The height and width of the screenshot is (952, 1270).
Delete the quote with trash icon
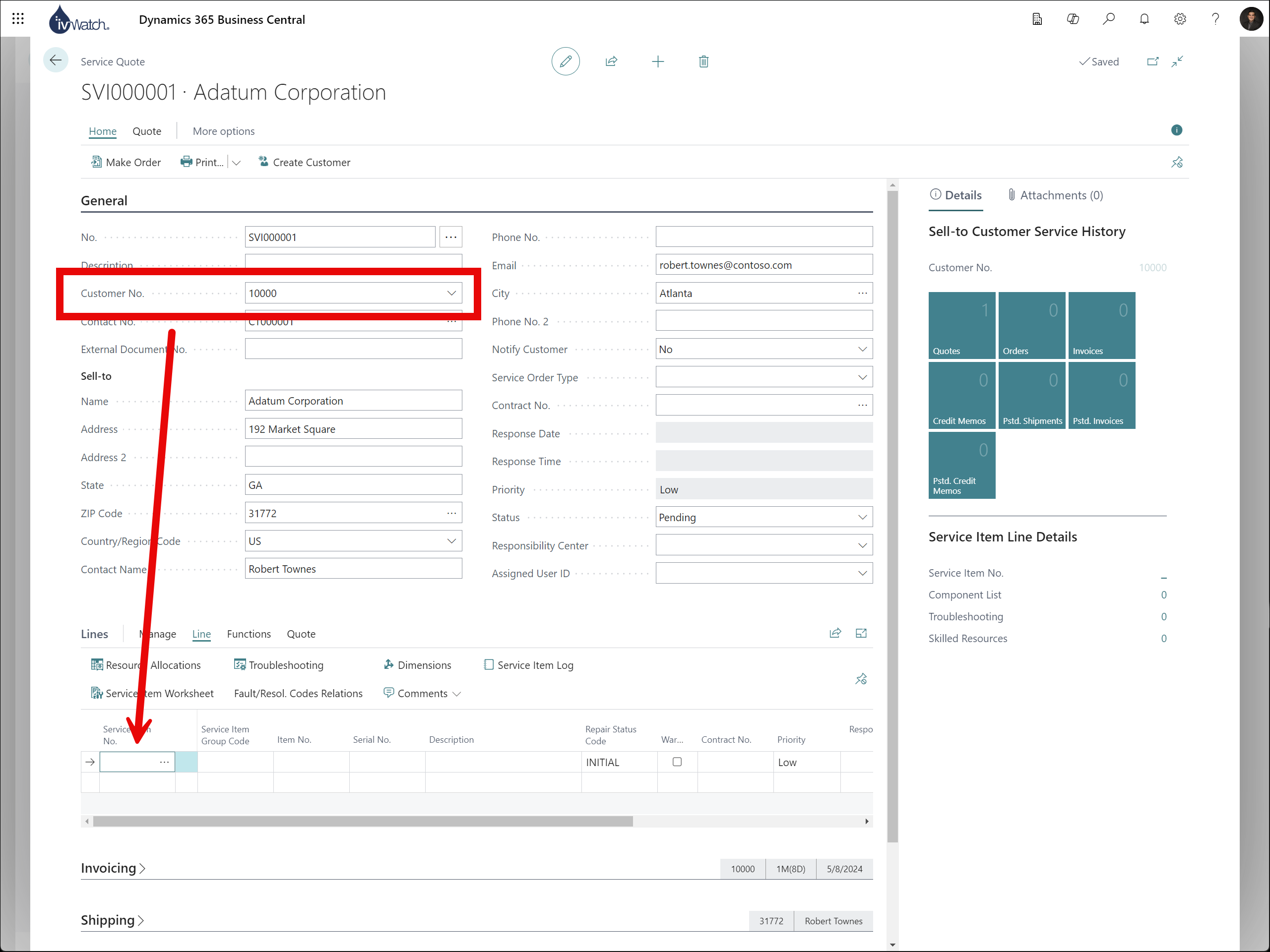pos(703,61)
